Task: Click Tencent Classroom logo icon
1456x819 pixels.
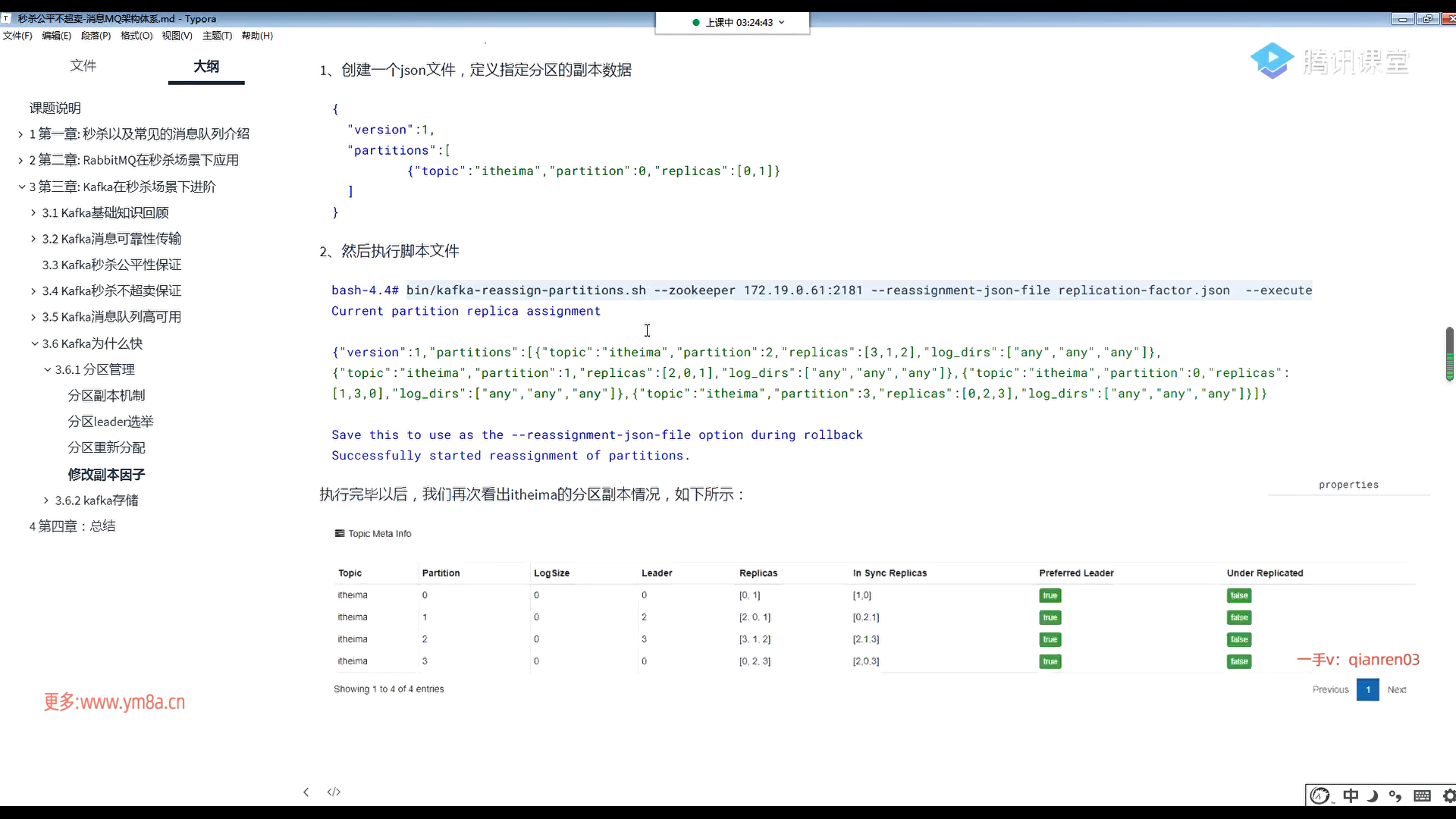Action: [1272, 61]
